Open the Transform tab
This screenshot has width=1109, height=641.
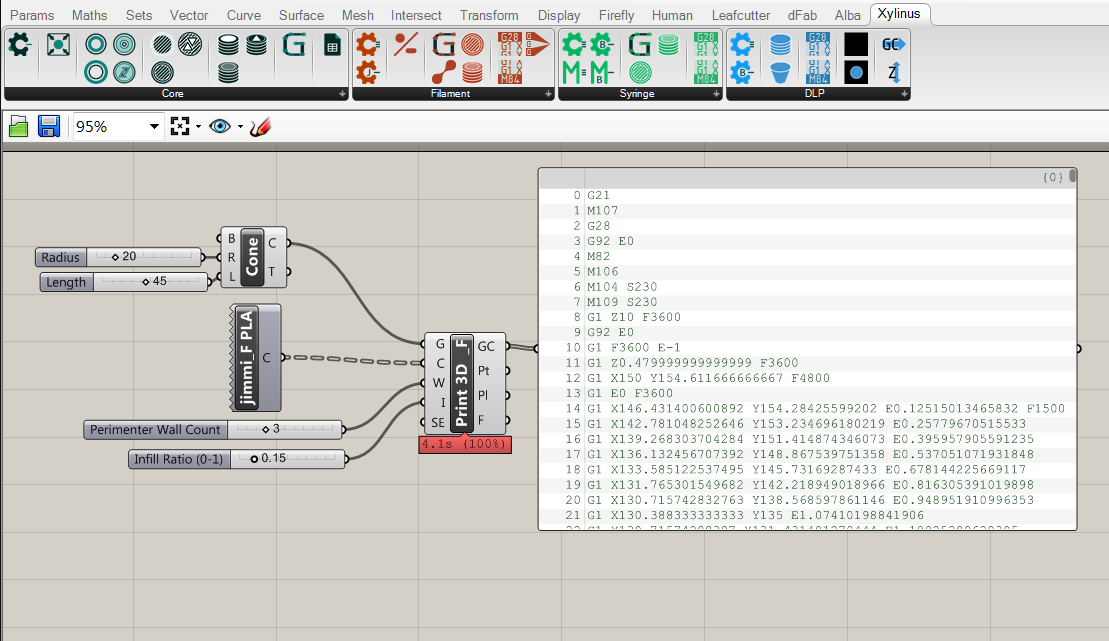[x=489, y=15]
